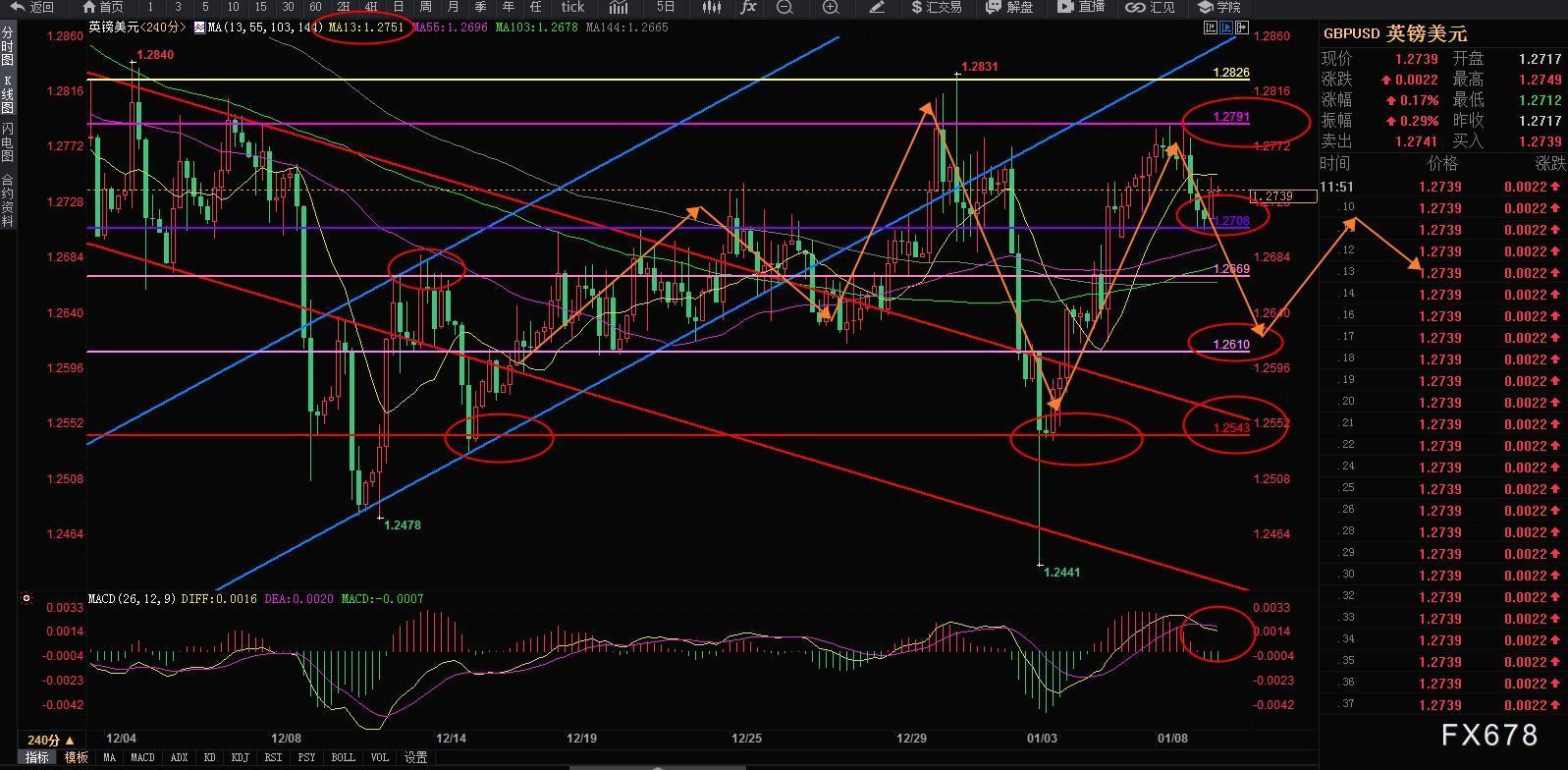1568x770 pixels.
Task: Switch chart to daily 日 period
Action: coord(398,7)
